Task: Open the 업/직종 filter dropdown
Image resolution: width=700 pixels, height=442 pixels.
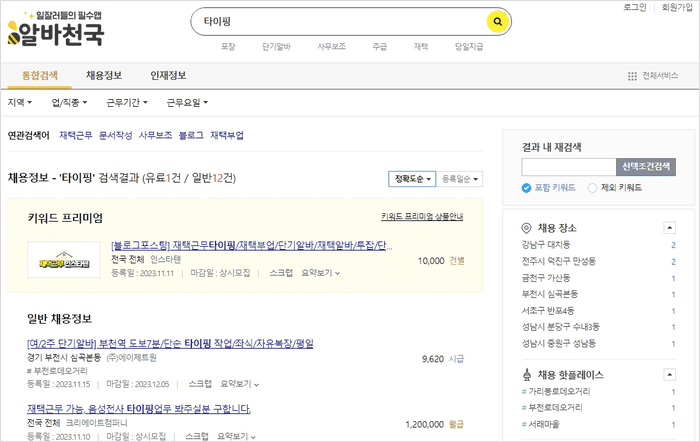Action: (x=69, y=103)
